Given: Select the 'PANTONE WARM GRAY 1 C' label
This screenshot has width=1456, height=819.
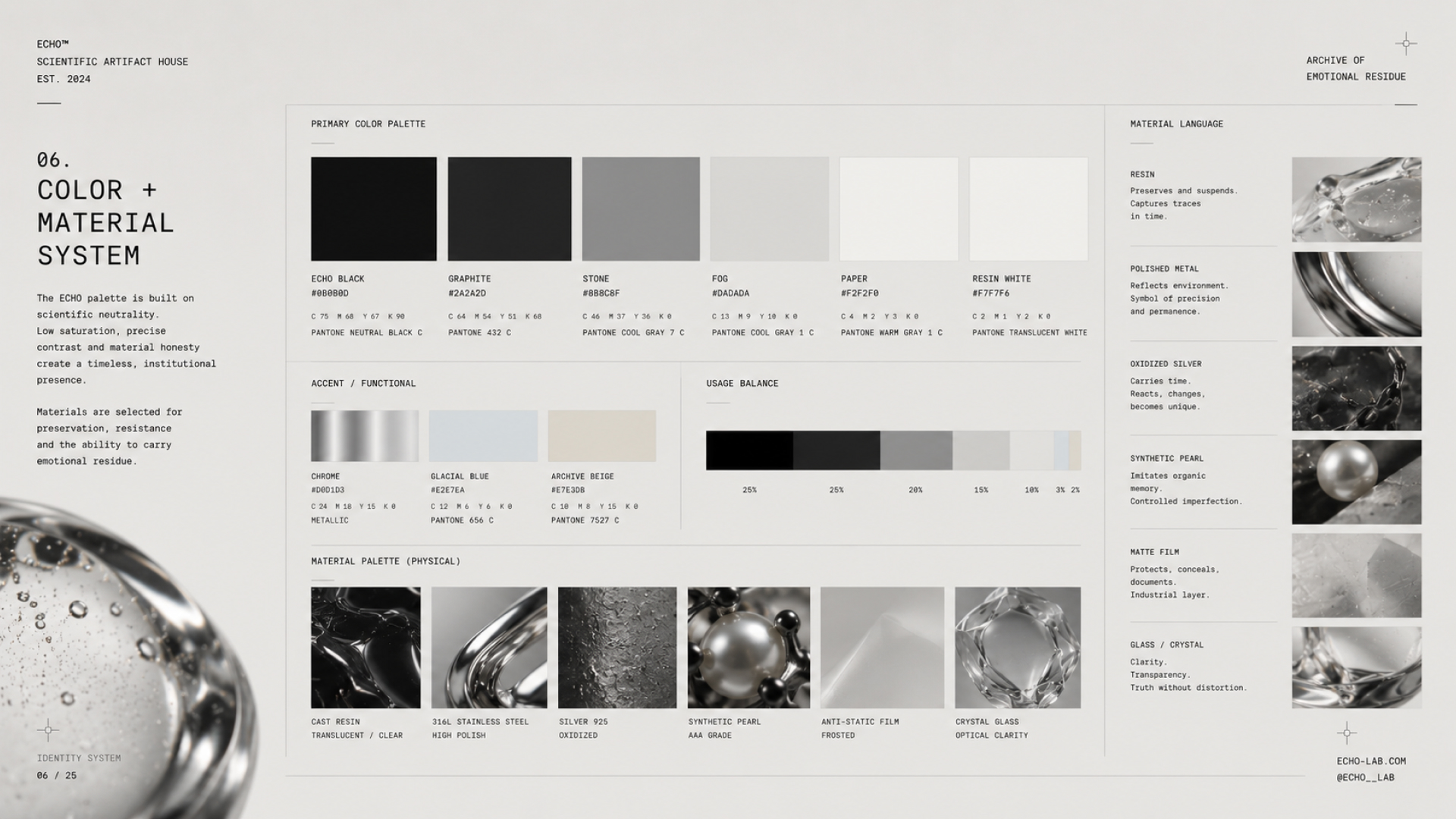Looking at the screenshot, I should [x=892, y=332].
